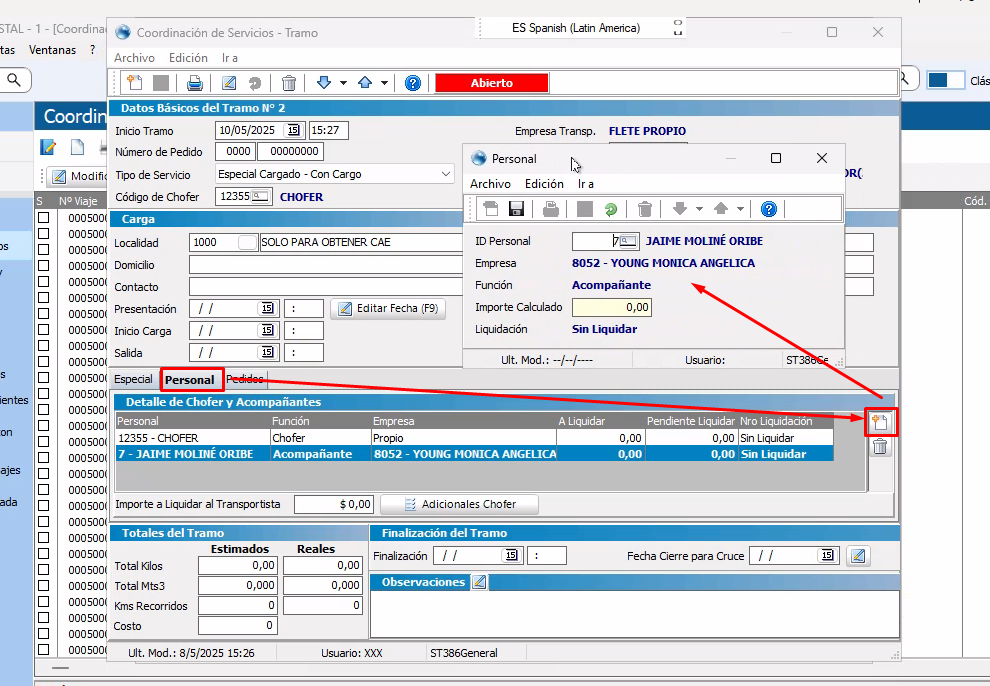Open the Edición menu in Personal window

tap(544, 184)
